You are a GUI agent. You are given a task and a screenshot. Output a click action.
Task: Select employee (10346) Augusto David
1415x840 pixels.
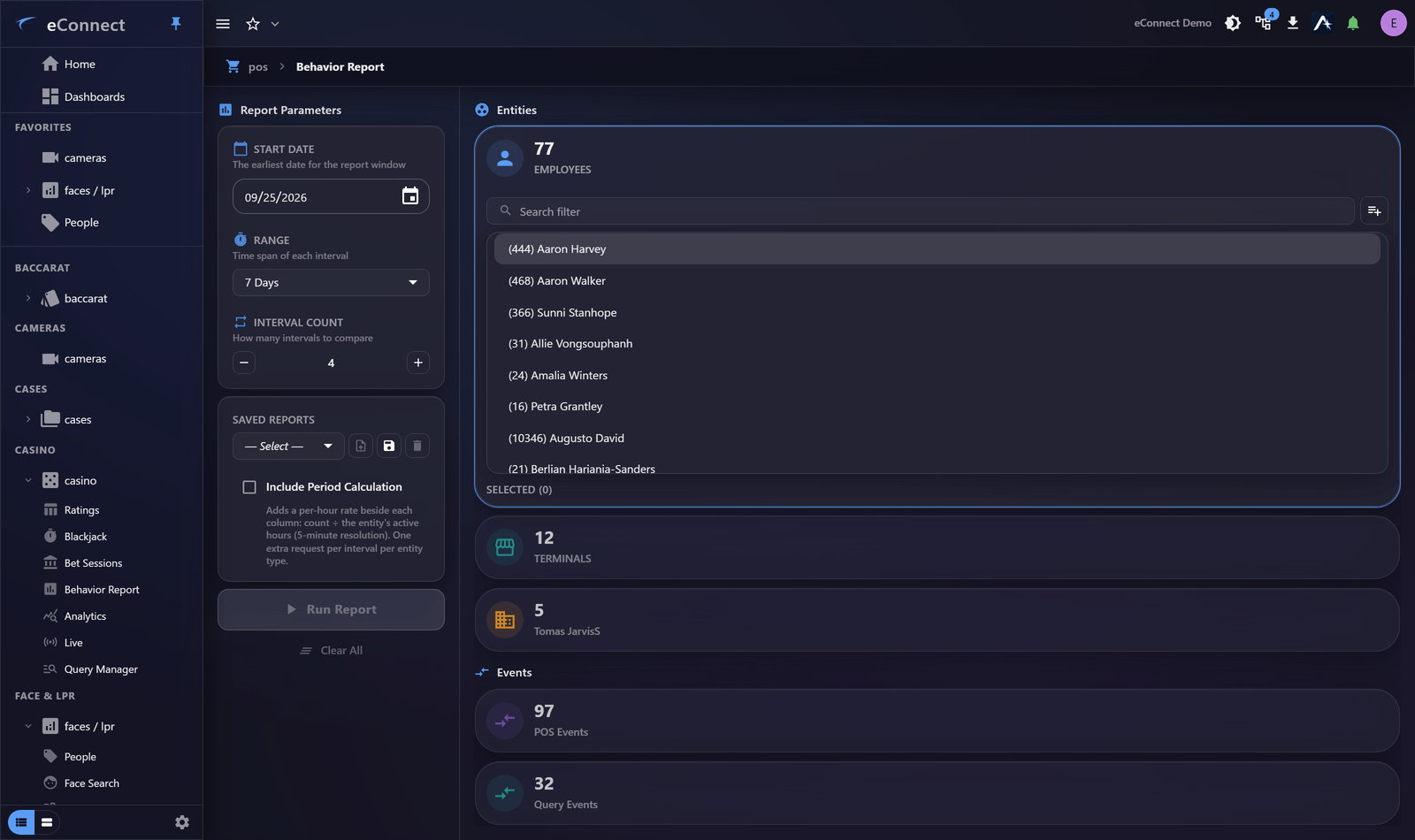pyautogui.click(x=937, y=439)
